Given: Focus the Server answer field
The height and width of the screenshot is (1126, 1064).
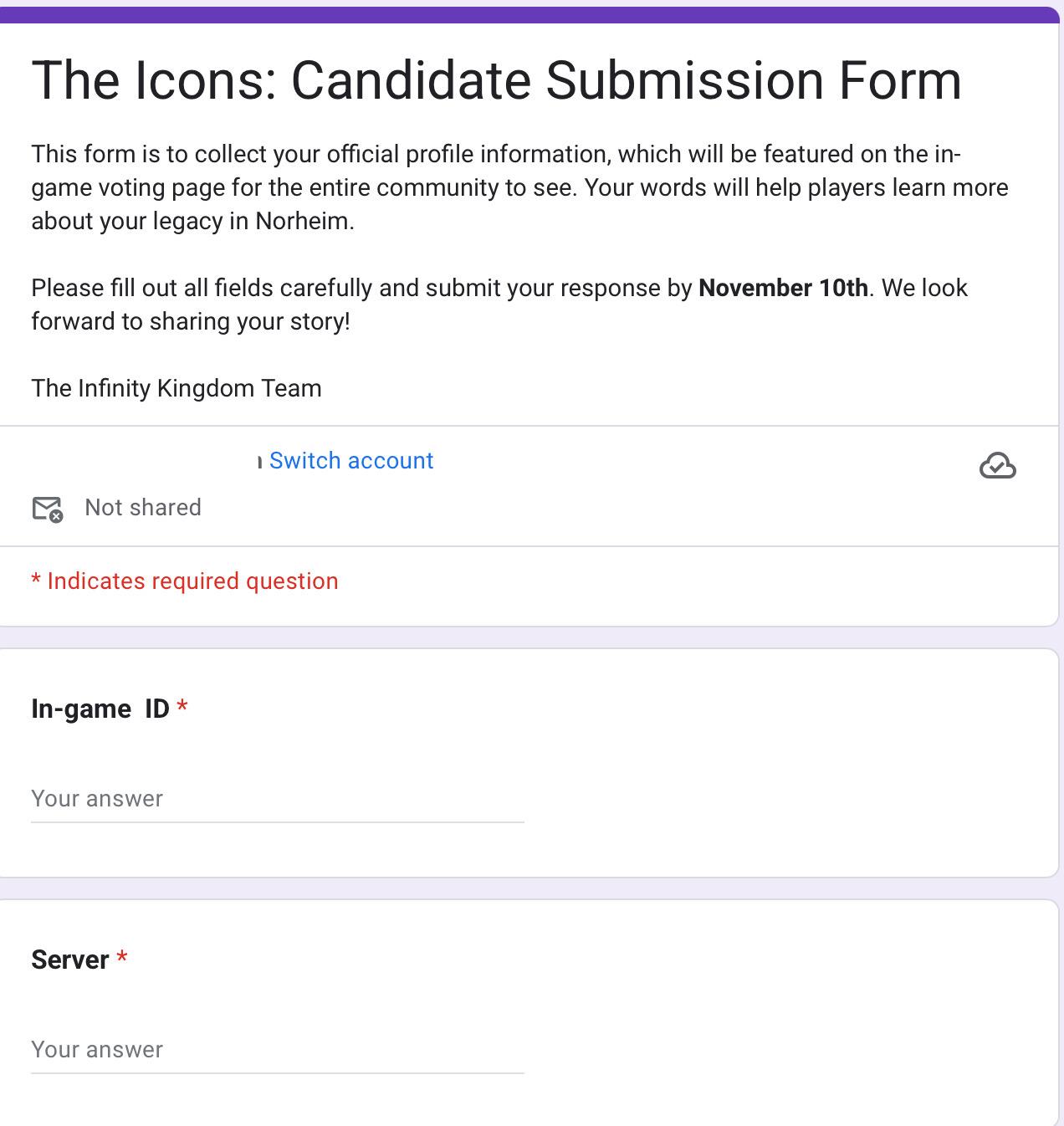Looking at the screenshot, I should tap(277, 1050).
